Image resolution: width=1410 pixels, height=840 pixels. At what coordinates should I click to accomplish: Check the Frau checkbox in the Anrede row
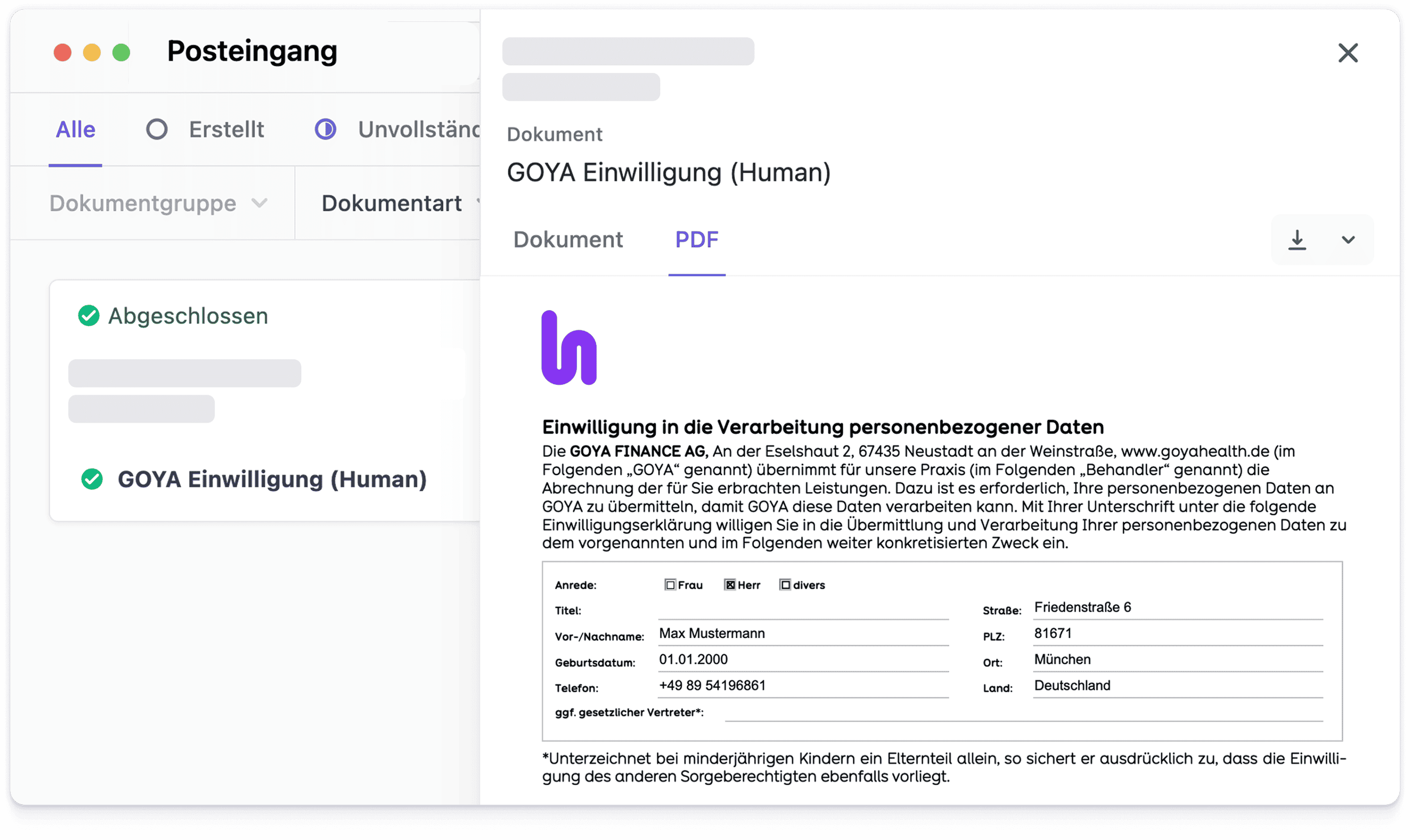point(671,585)
